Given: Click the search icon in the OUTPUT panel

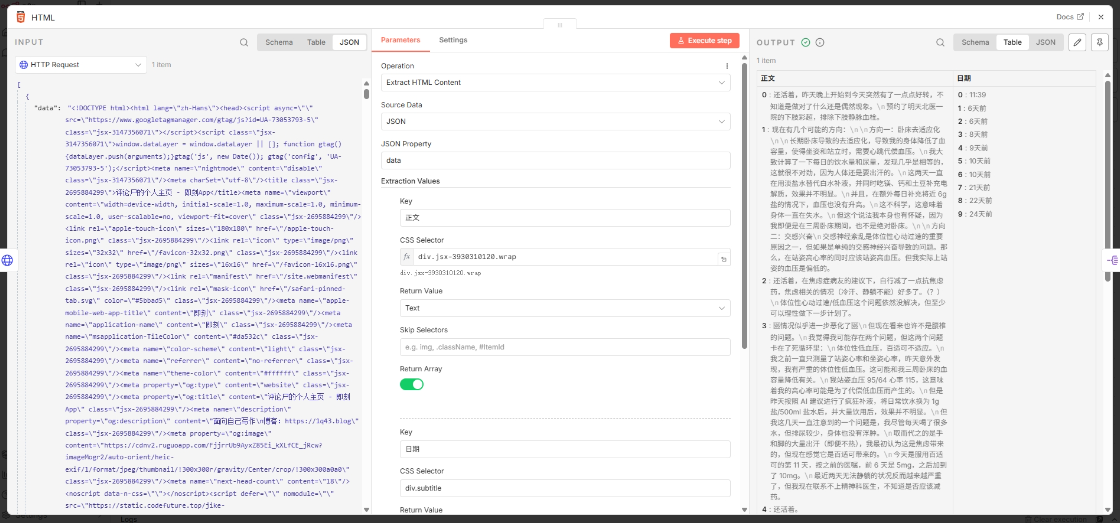Looking at the screenshot, I should [x=939, y=42].
